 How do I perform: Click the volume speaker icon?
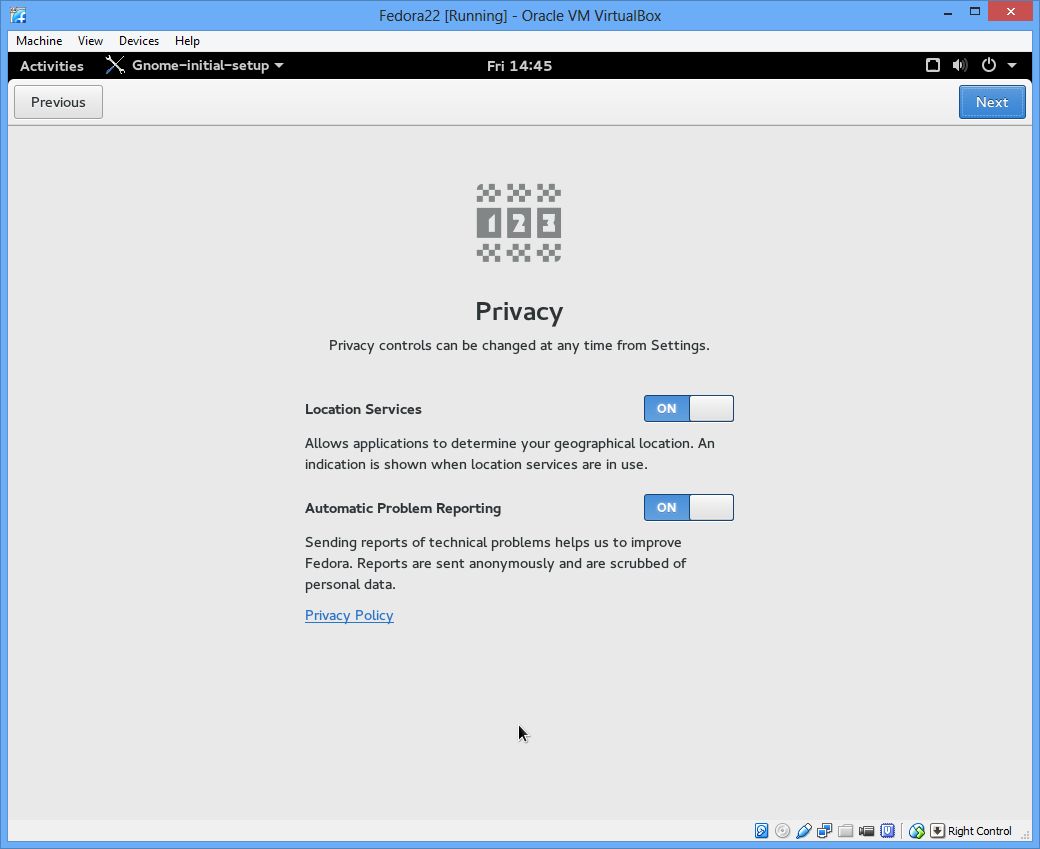pos(960,65)
